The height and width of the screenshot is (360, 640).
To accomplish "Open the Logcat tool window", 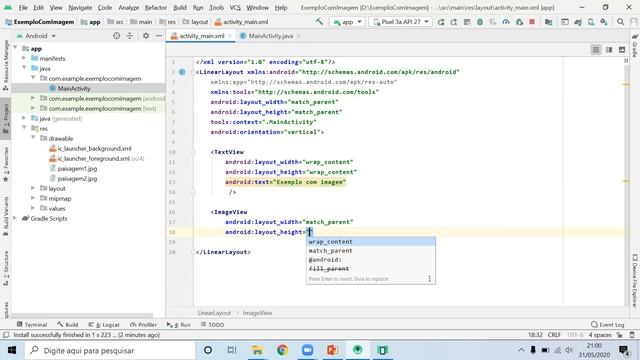I will 104,324.
